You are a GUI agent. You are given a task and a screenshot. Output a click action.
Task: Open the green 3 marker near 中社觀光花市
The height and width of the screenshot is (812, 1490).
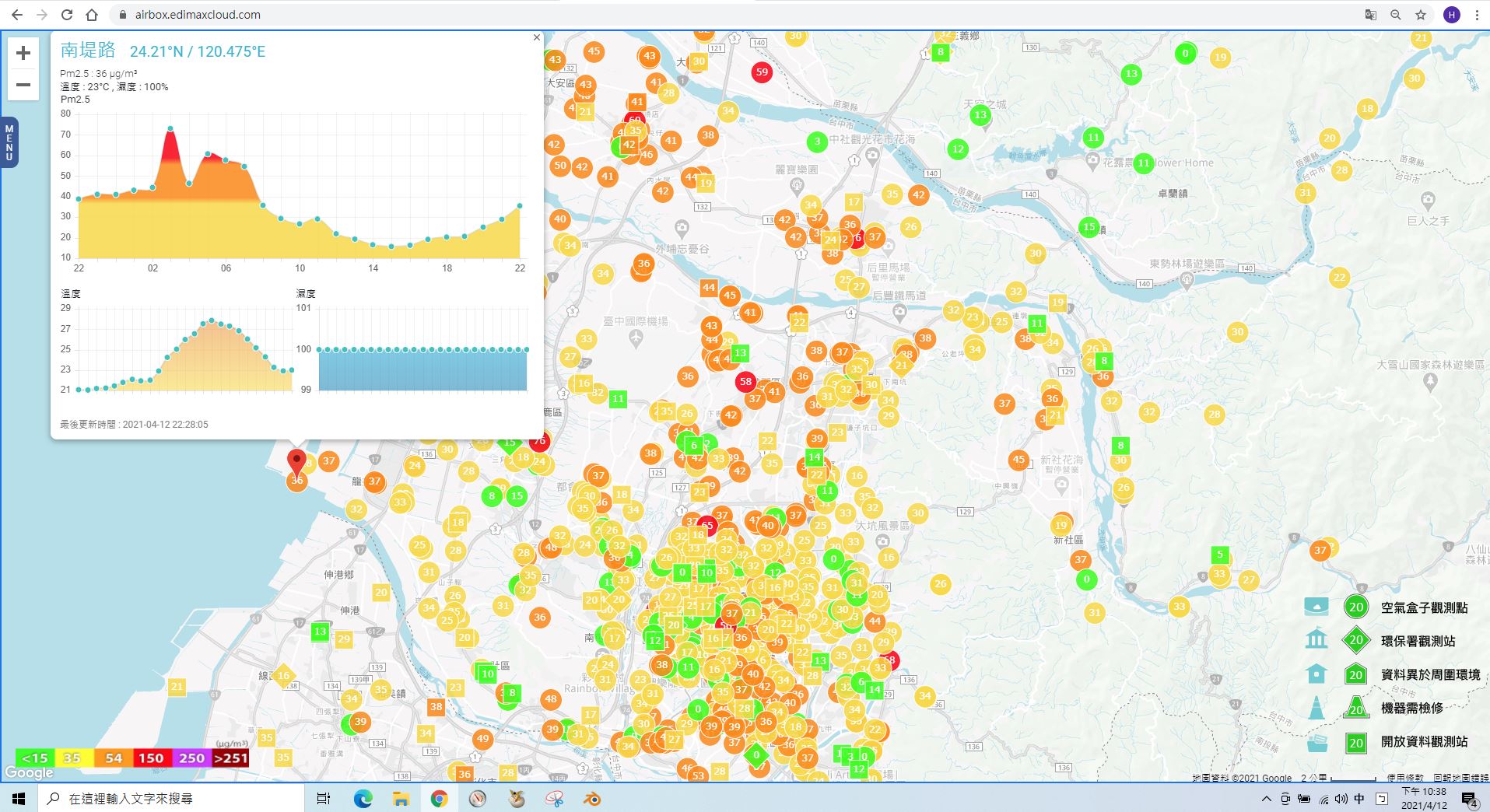[816, 142]
